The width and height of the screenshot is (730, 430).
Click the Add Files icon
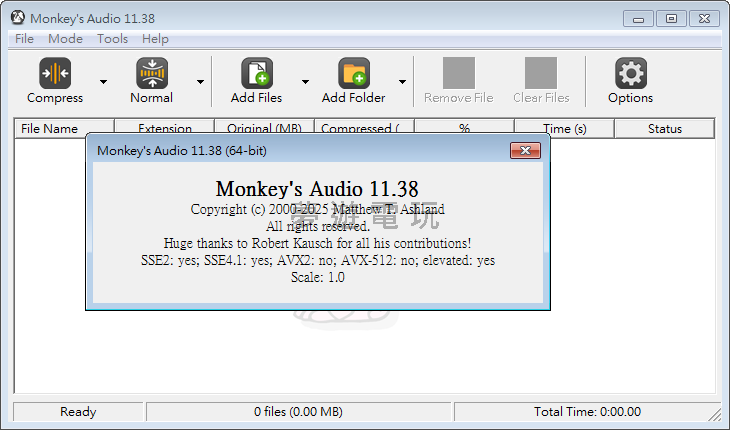[x=256, y=73]
